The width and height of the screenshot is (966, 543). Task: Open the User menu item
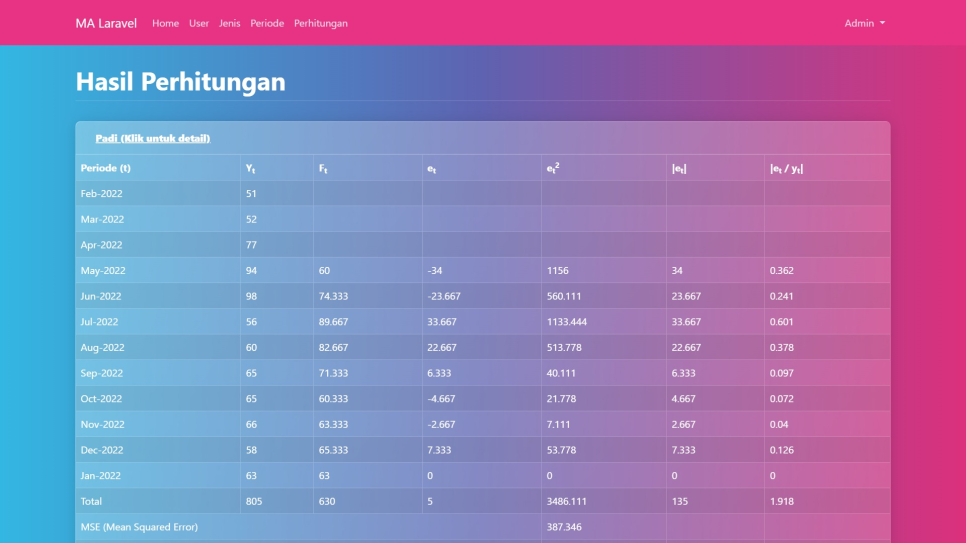pyautogui.click(x=199, y=23)
